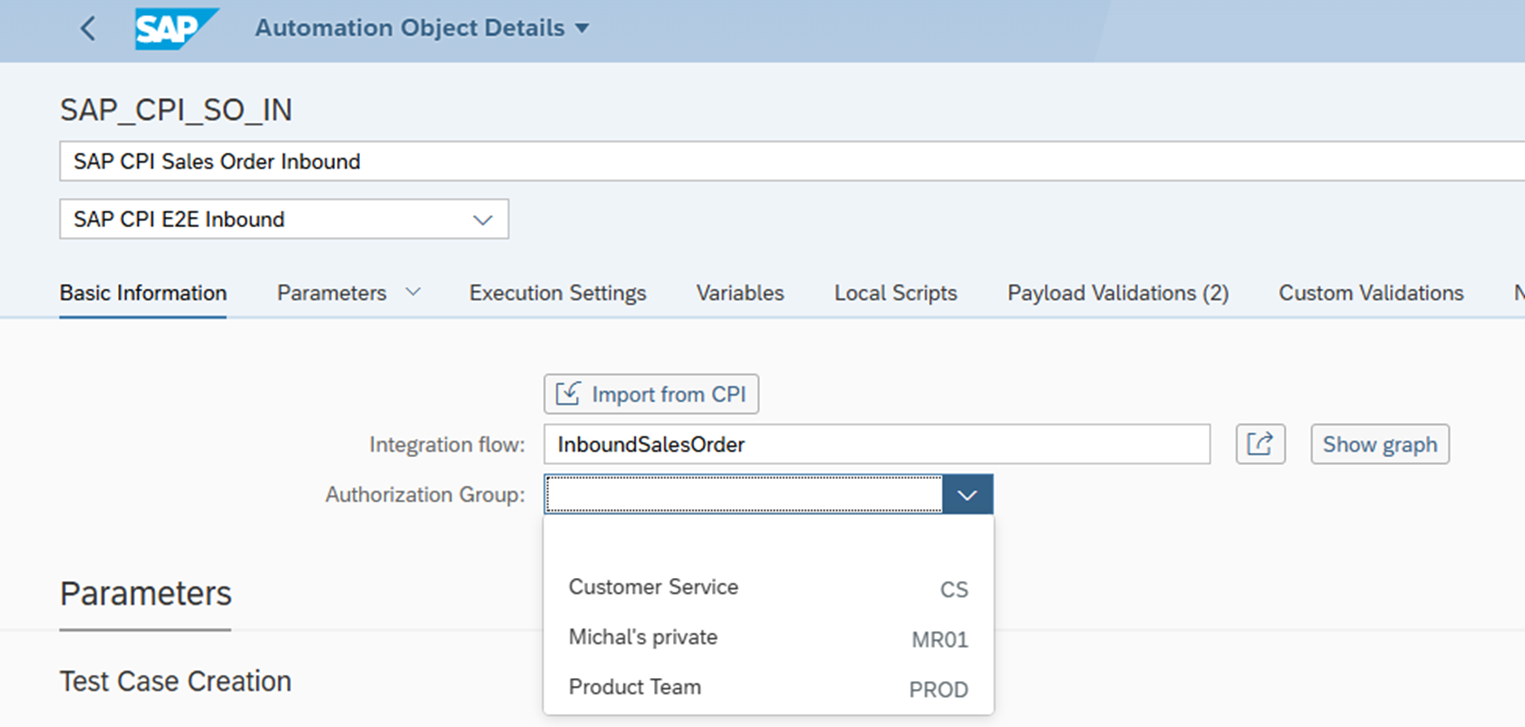Expand the Parameters tab chevron
The image size is (1525, 727).
(413, 293)
